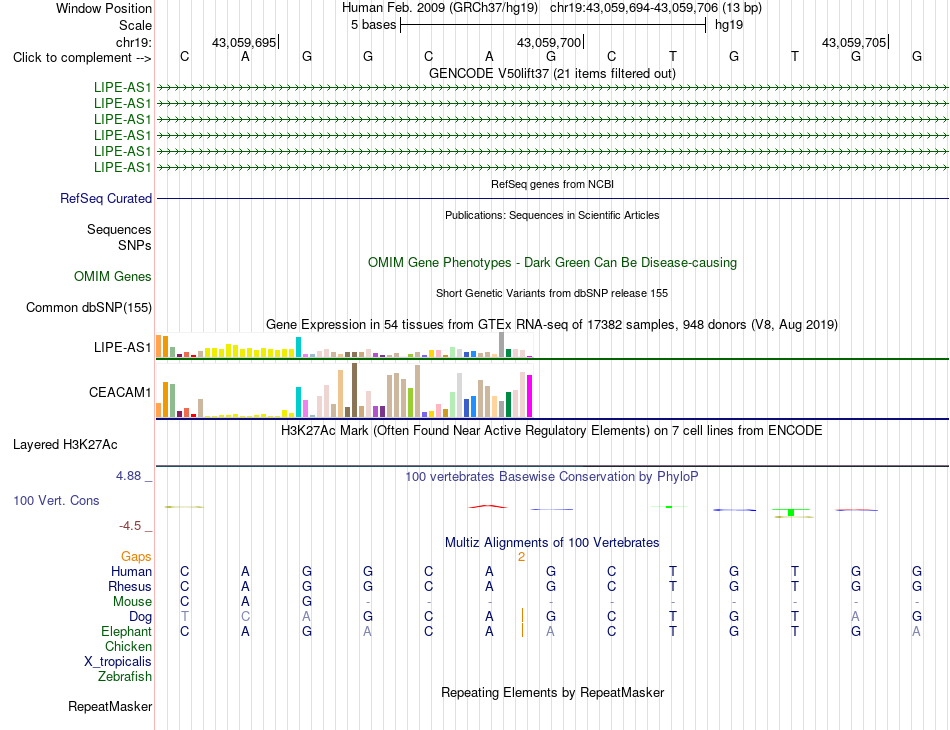Click the magenta bar in CEACAM1 expression chart

(x=530, y=396)
